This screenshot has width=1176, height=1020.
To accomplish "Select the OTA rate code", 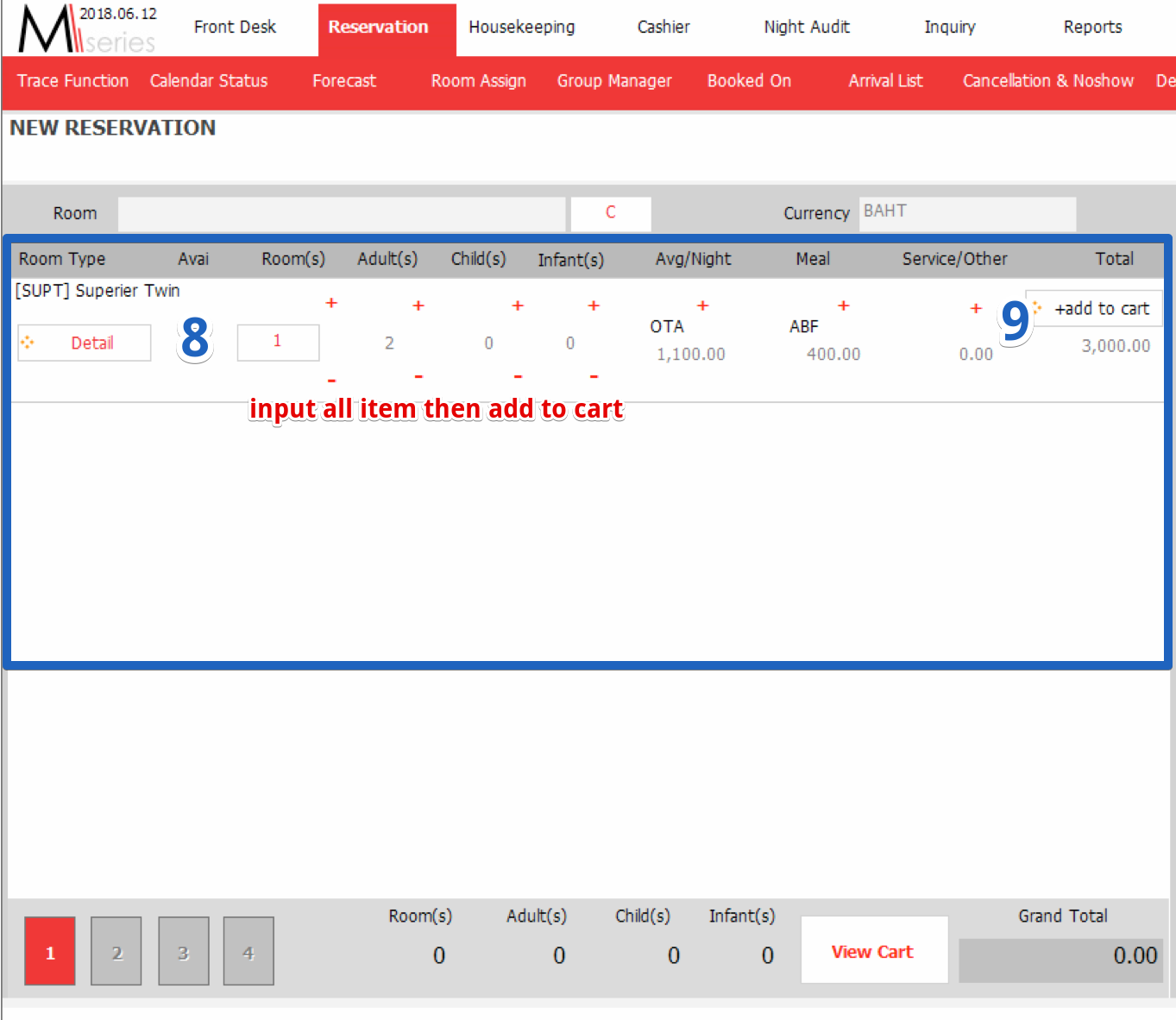I will coord(667,326).
